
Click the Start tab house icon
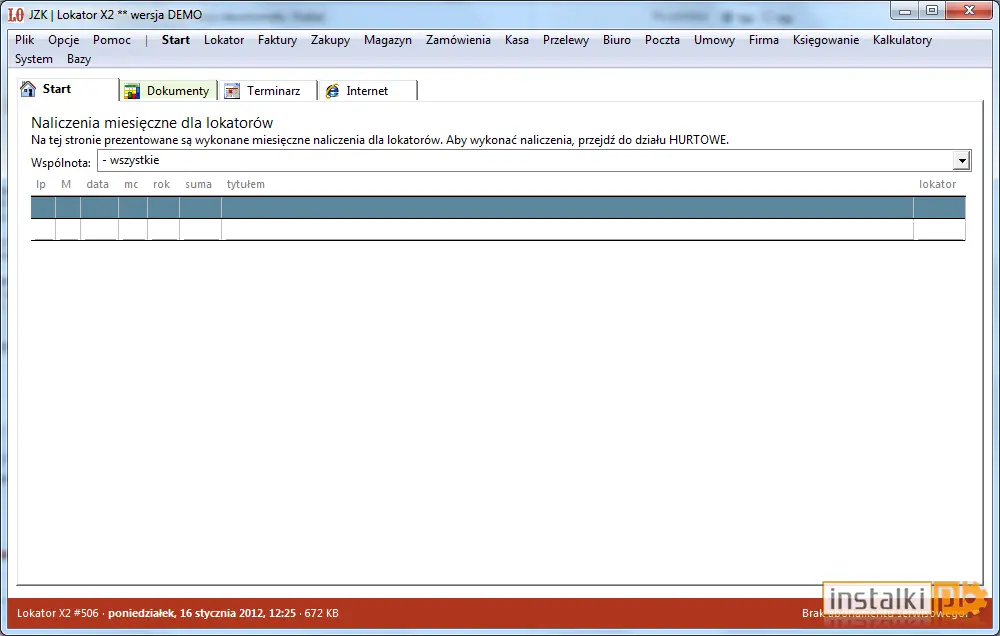coord(28,89)
